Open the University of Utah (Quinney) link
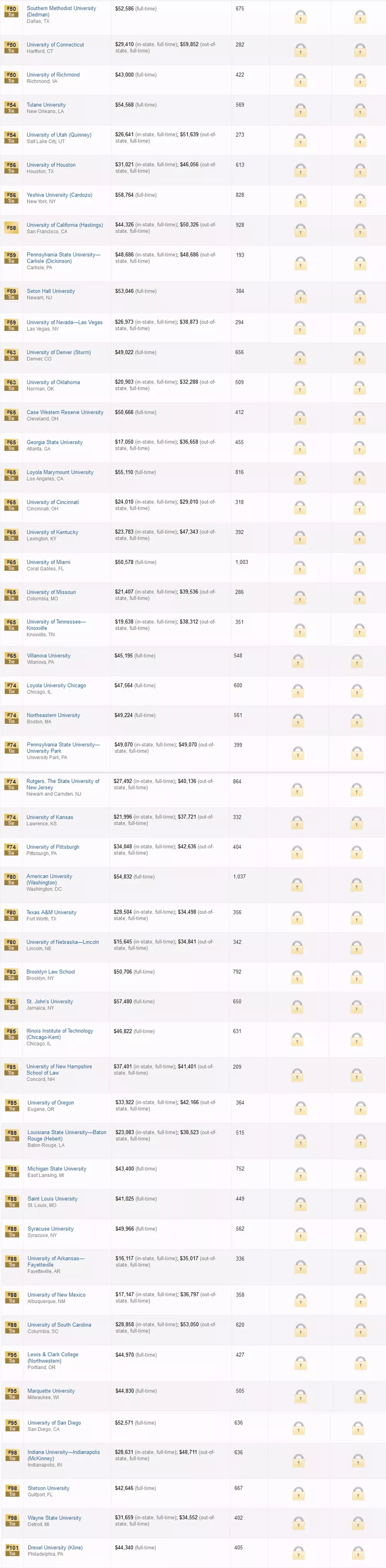 (x=59, y=135)
